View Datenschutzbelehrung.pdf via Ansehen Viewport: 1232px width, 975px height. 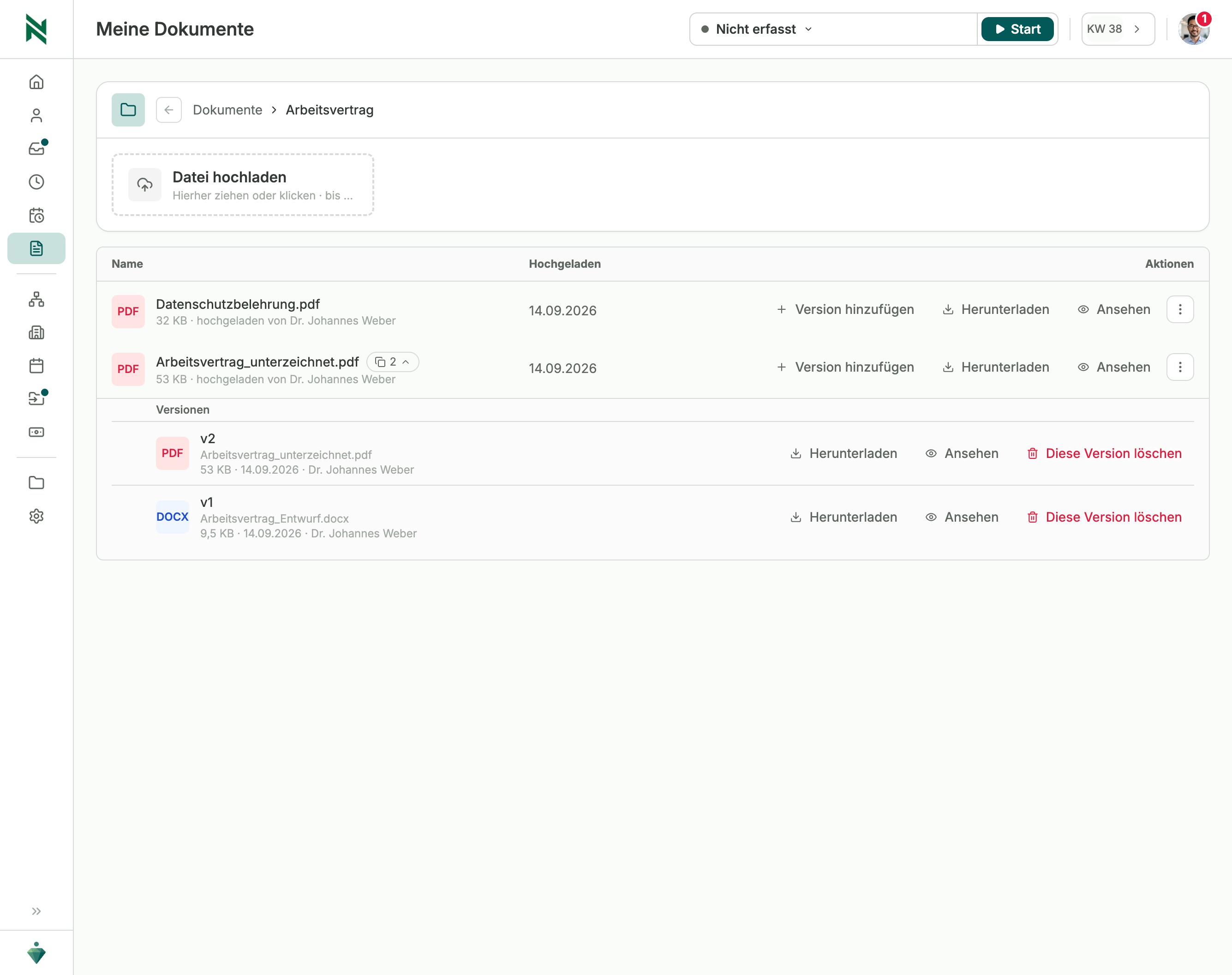[1114, 309]
